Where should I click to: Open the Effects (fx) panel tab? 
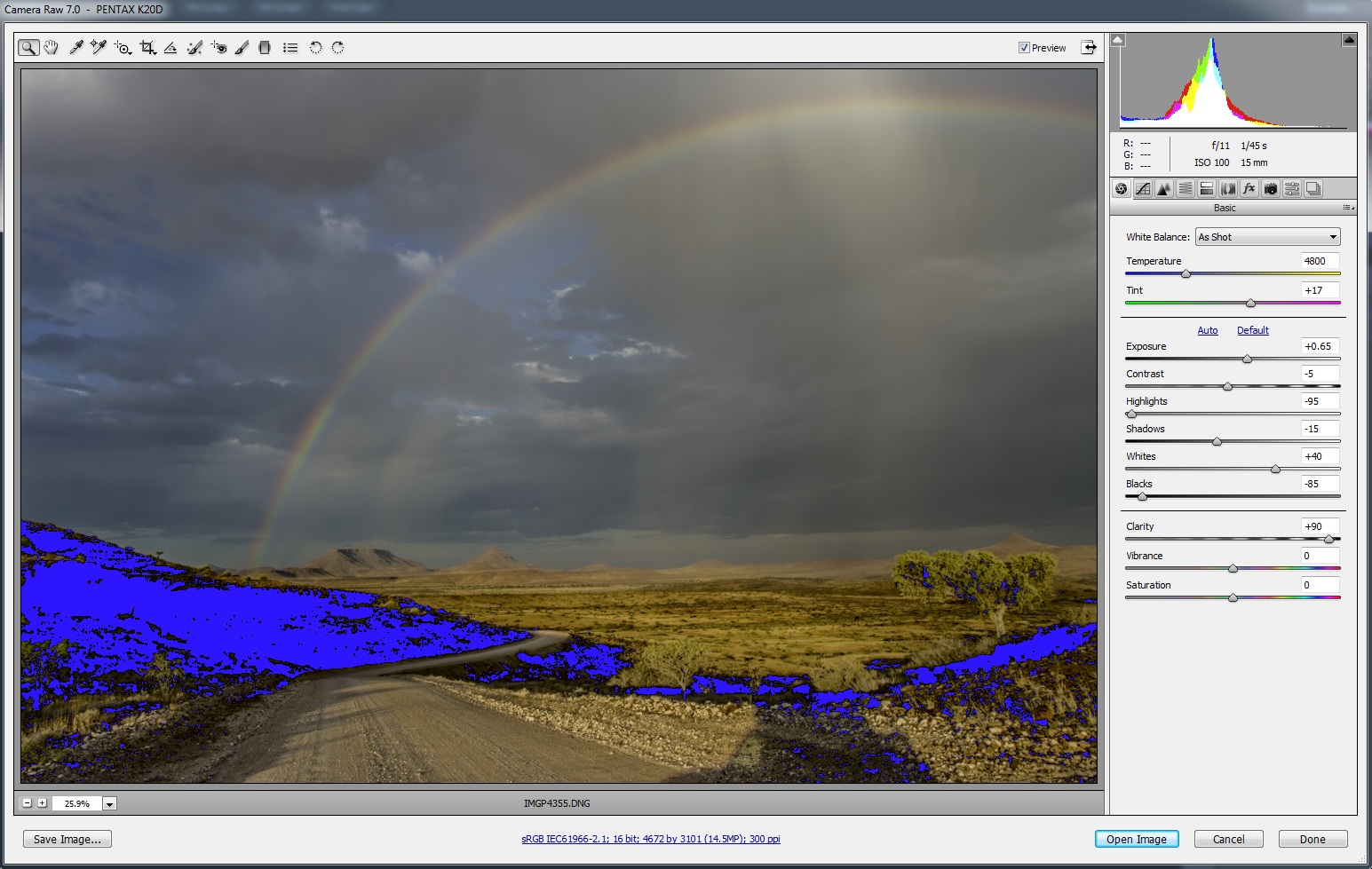click(1249, 188)
